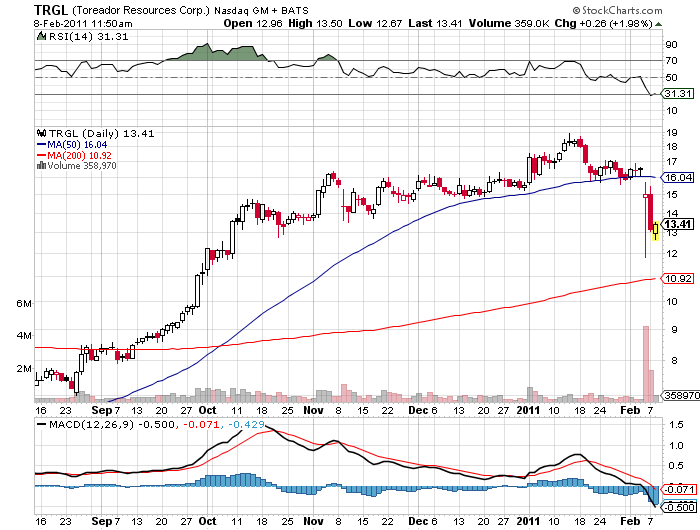Click the blue -0.429 MACD histogram legend value
Viewport: 700px width, 530px height.
click(x=247, y=424)
